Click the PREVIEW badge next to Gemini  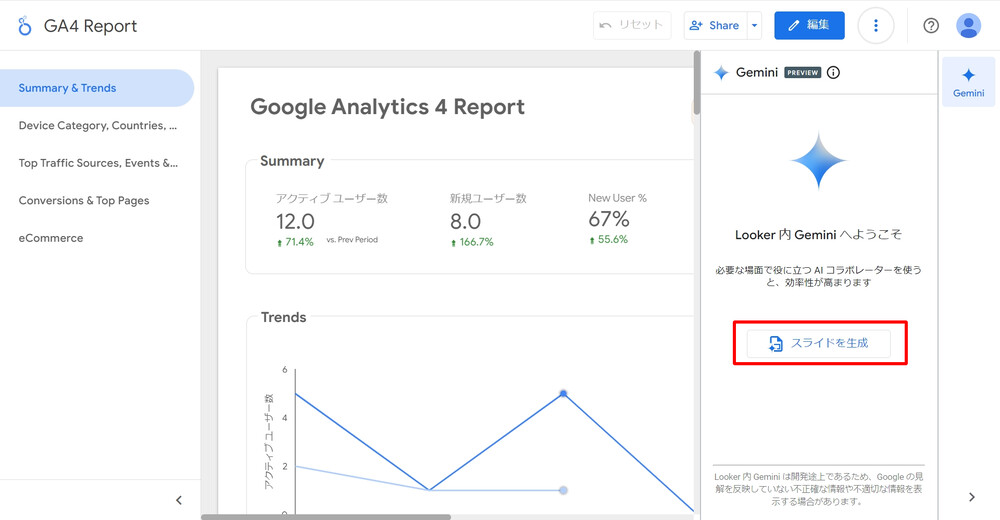(802, 73)
